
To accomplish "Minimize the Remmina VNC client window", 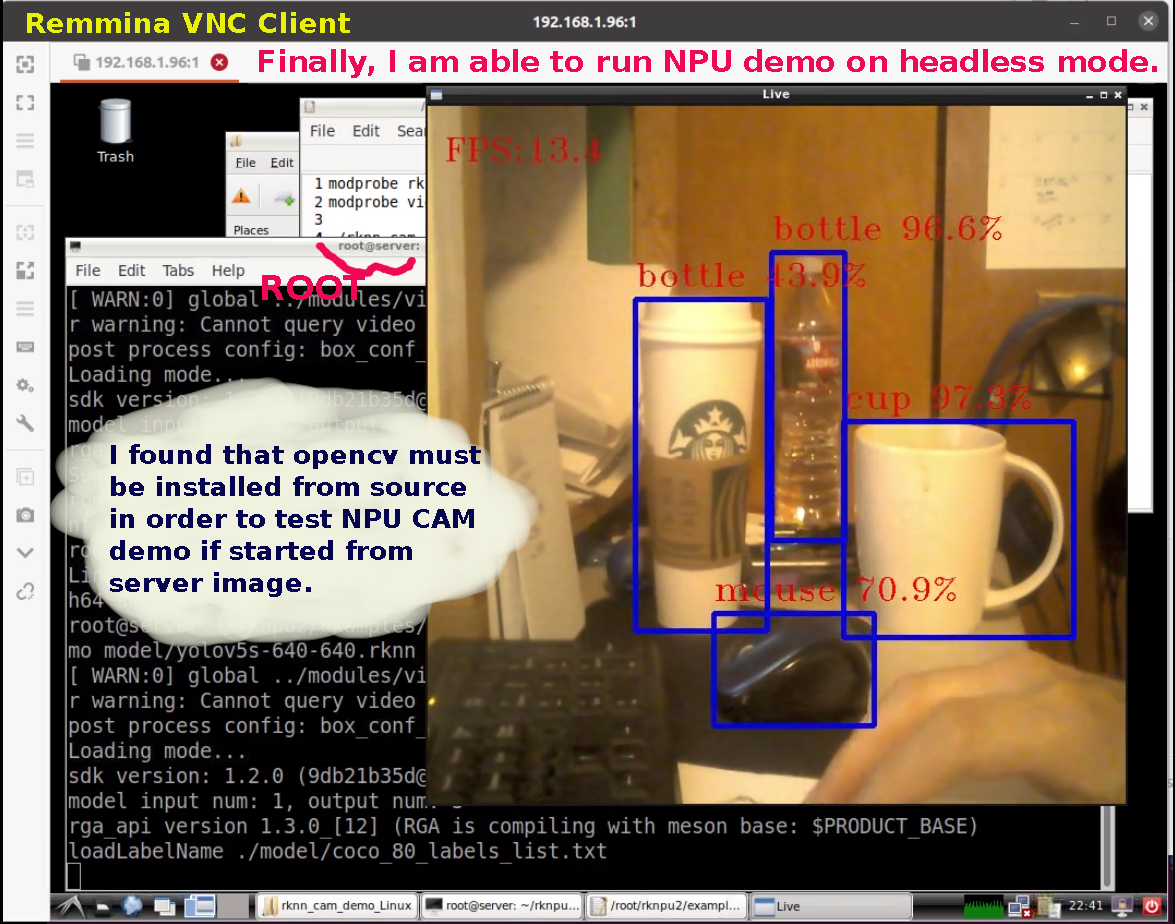I will click(x=1074, y=22).
